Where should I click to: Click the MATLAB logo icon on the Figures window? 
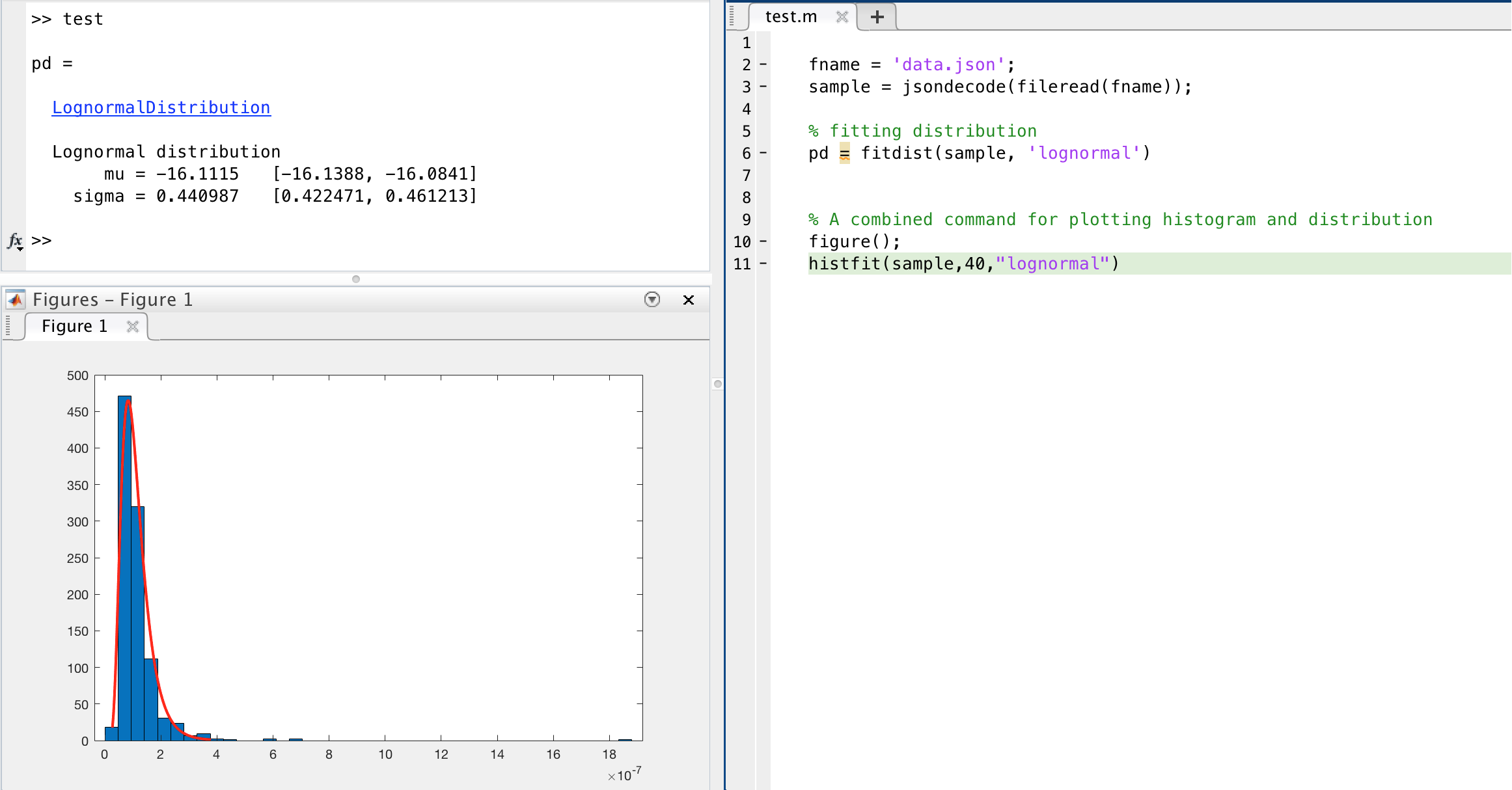pyautogui.click(x=14, y=299)
